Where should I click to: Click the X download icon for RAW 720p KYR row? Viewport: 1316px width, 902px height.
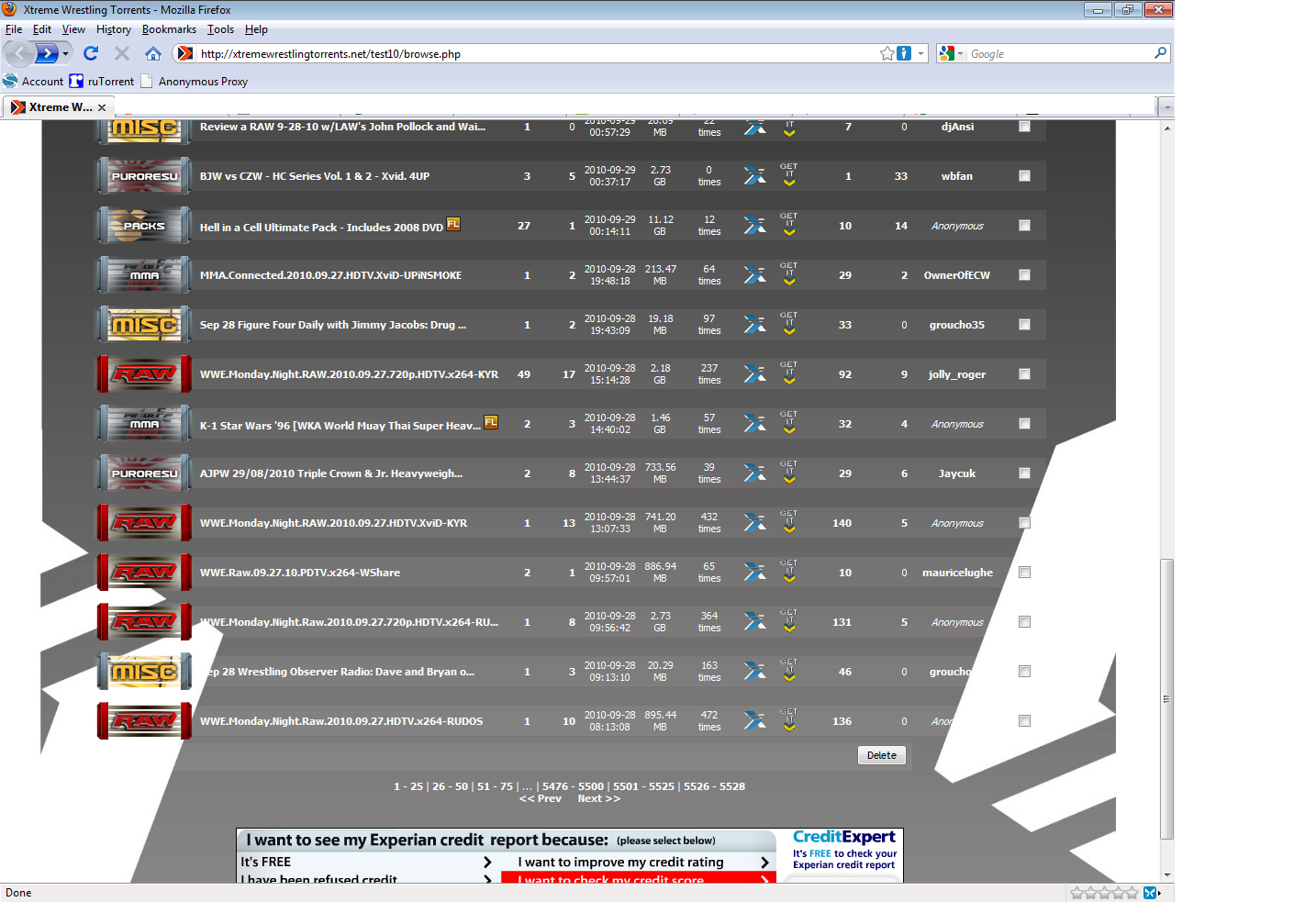click(754, 374)
